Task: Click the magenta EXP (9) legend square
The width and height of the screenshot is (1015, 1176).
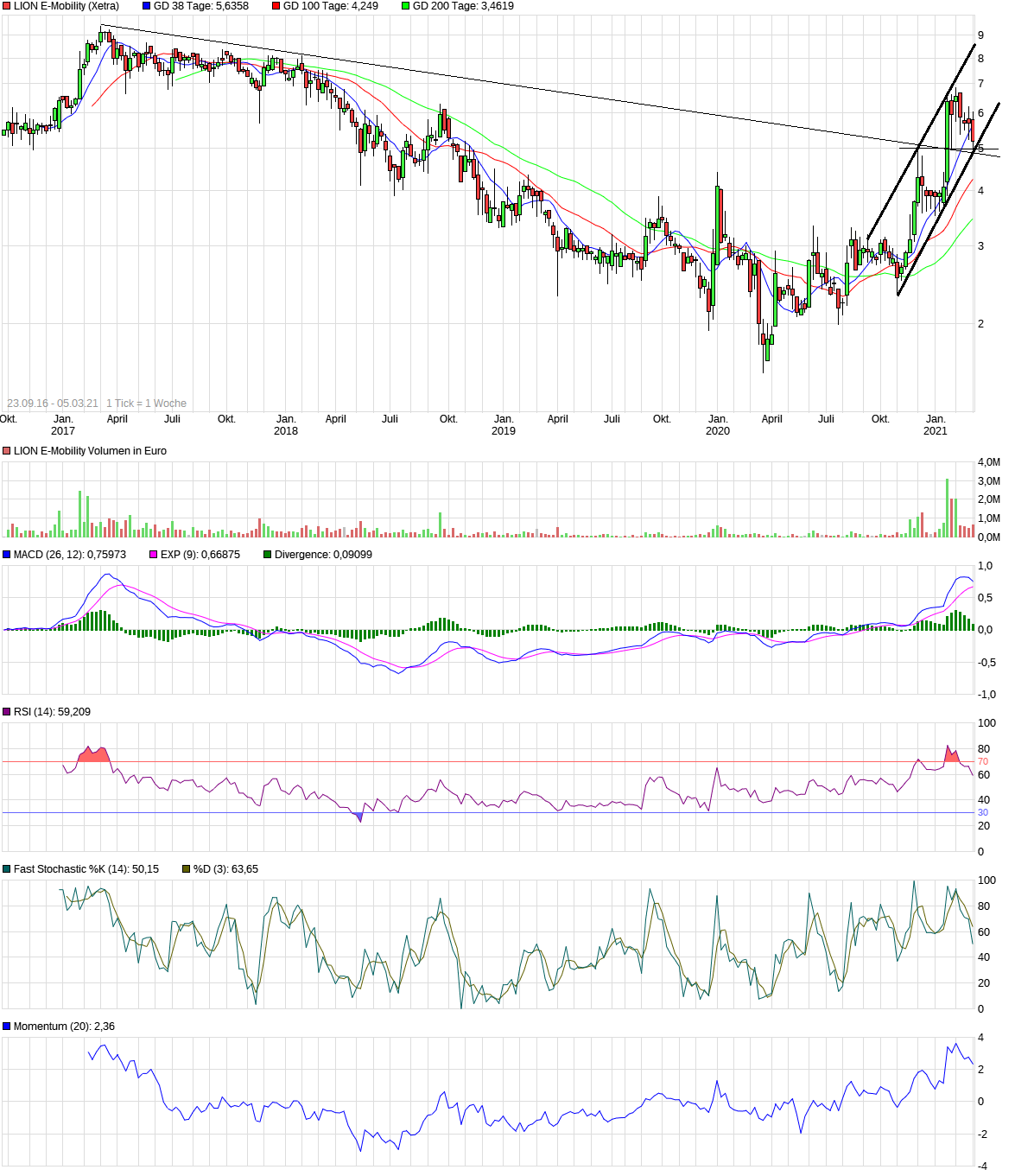Action: (154, 555)
